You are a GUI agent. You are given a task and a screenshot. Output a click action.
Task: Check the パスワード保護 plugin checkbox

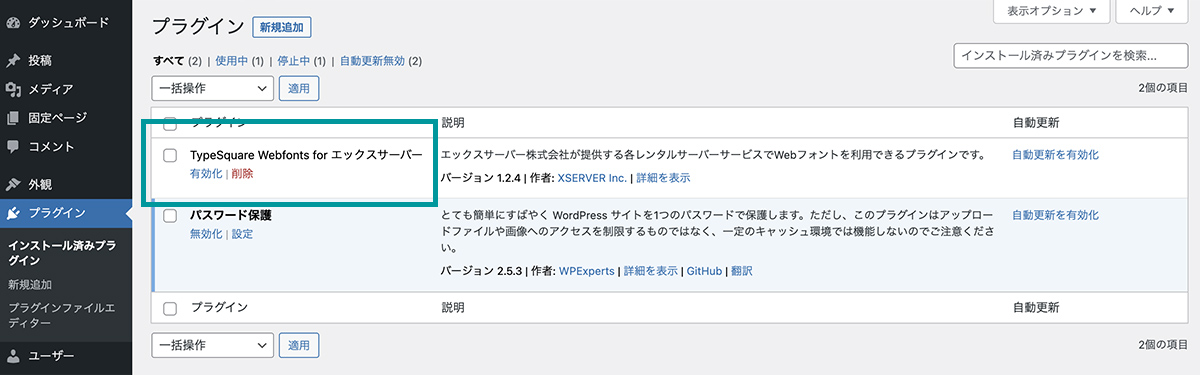tap(170, 215)
